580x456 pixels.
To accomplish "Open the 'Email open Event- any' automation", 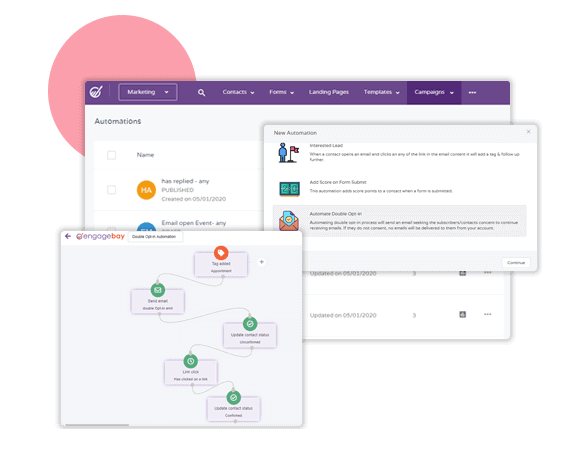I will tap(194, 223).
